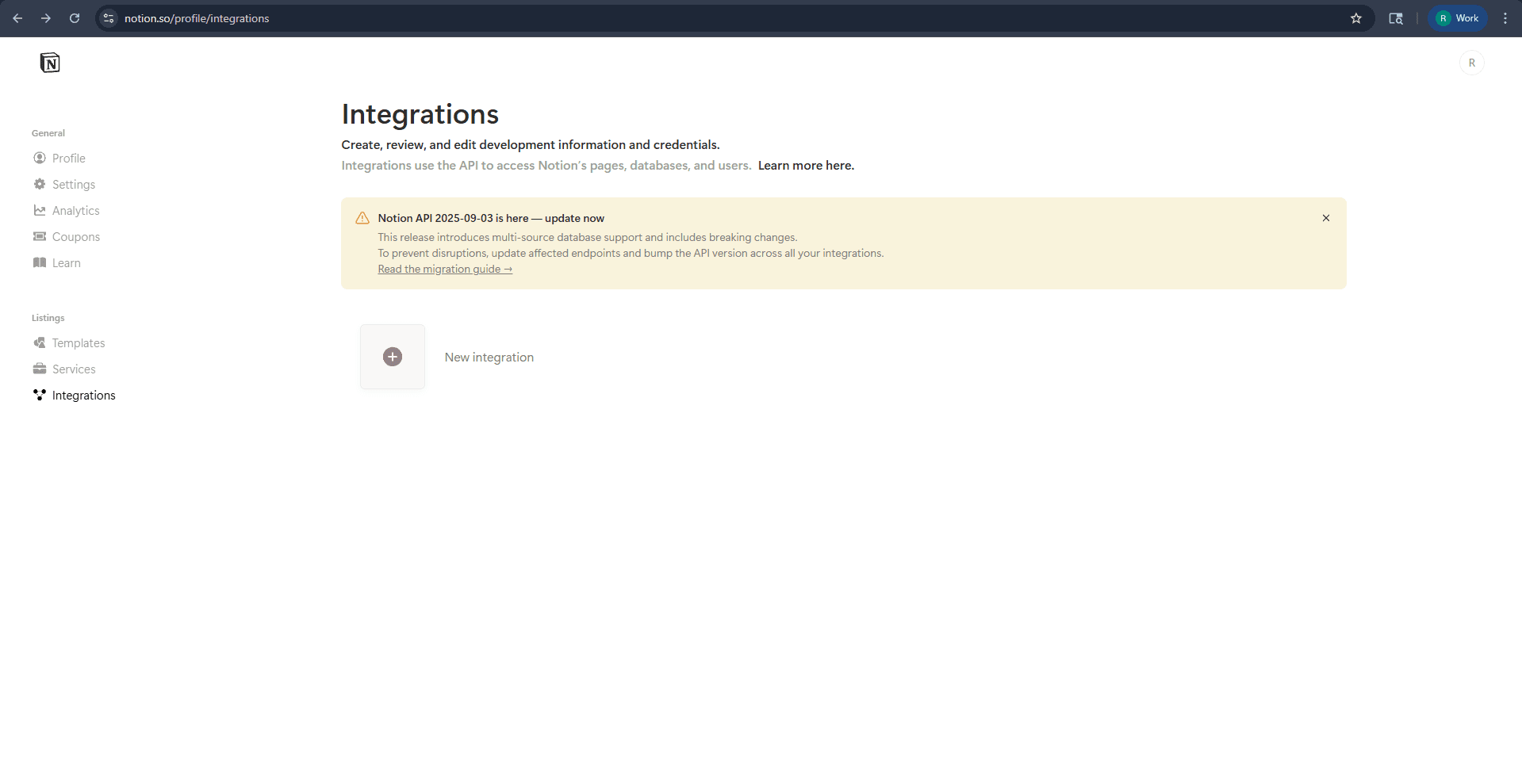Click the Notion logo

click(50, 63)
